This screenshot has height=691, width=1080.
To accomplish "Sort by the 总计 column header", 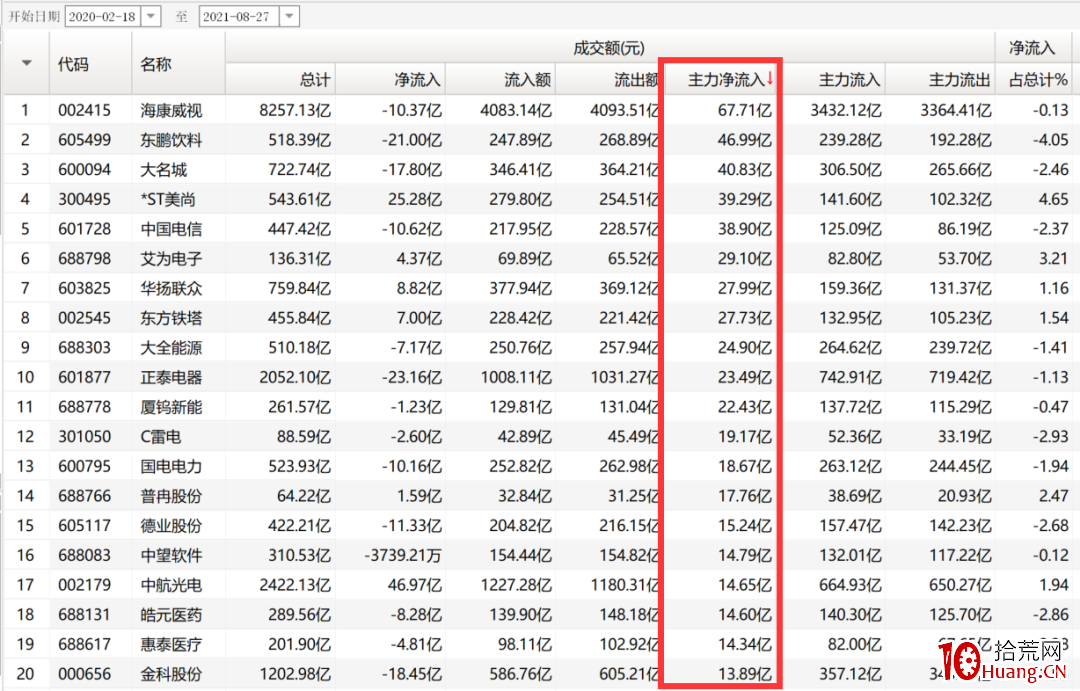I will [280, 80].
